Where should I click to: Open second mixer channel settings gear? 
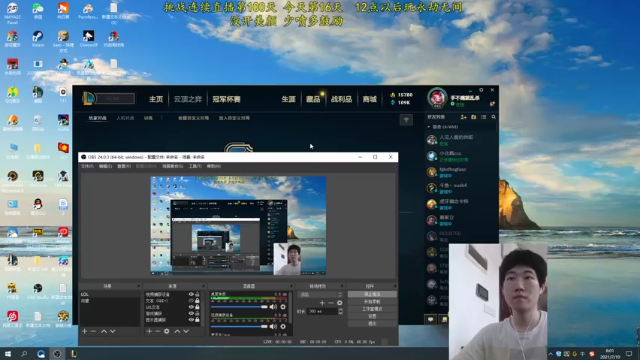coord(283,326)
